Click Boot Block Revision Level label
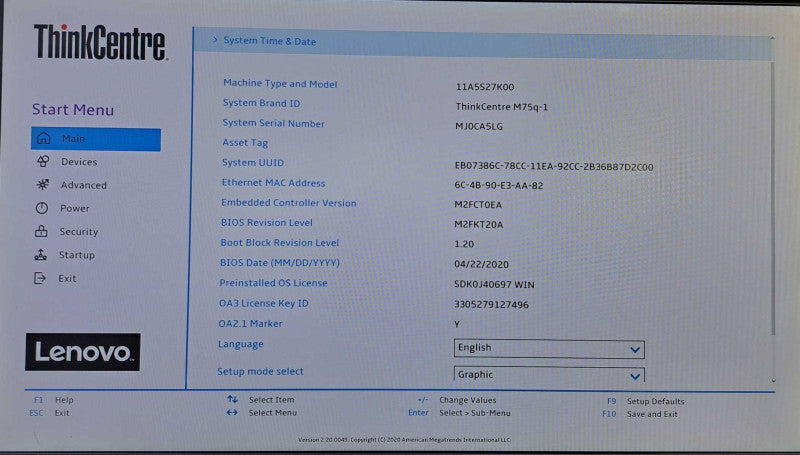 (x=280, y=243)
